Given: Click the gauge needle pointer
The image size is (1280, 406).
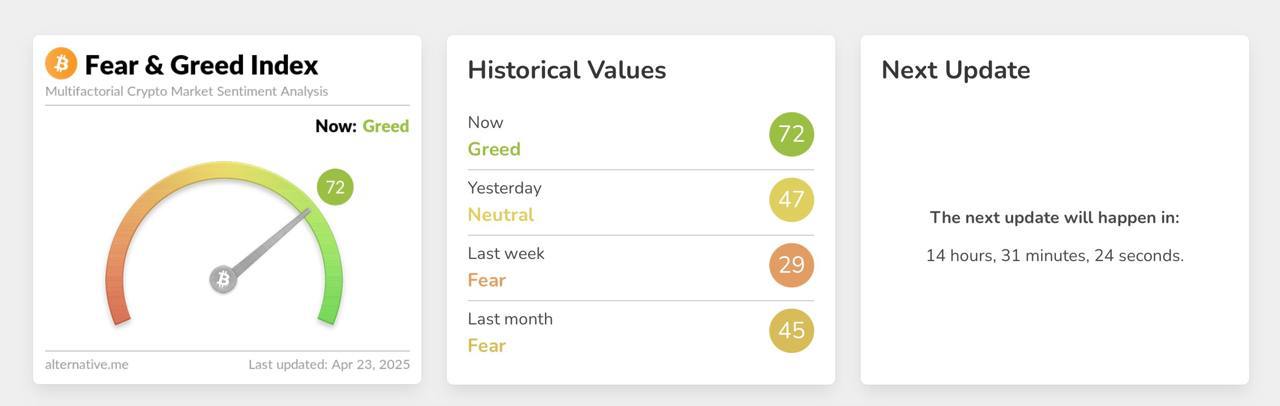Looking at the screenshot, I should tap(270, 243).
